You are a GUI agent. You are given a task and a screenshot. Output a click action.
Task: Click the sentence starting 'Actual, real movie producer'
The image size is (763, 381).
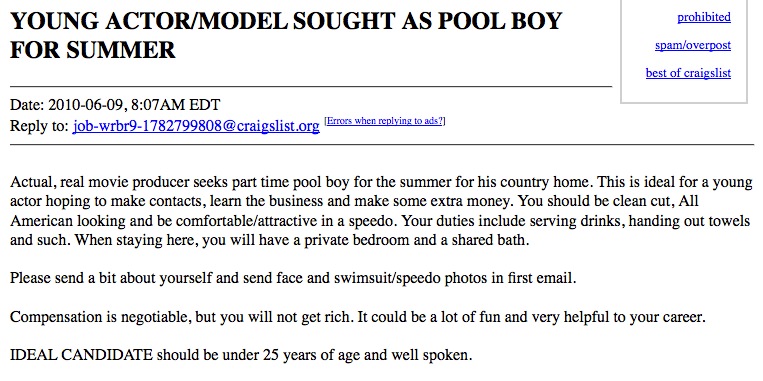point(301,183)
